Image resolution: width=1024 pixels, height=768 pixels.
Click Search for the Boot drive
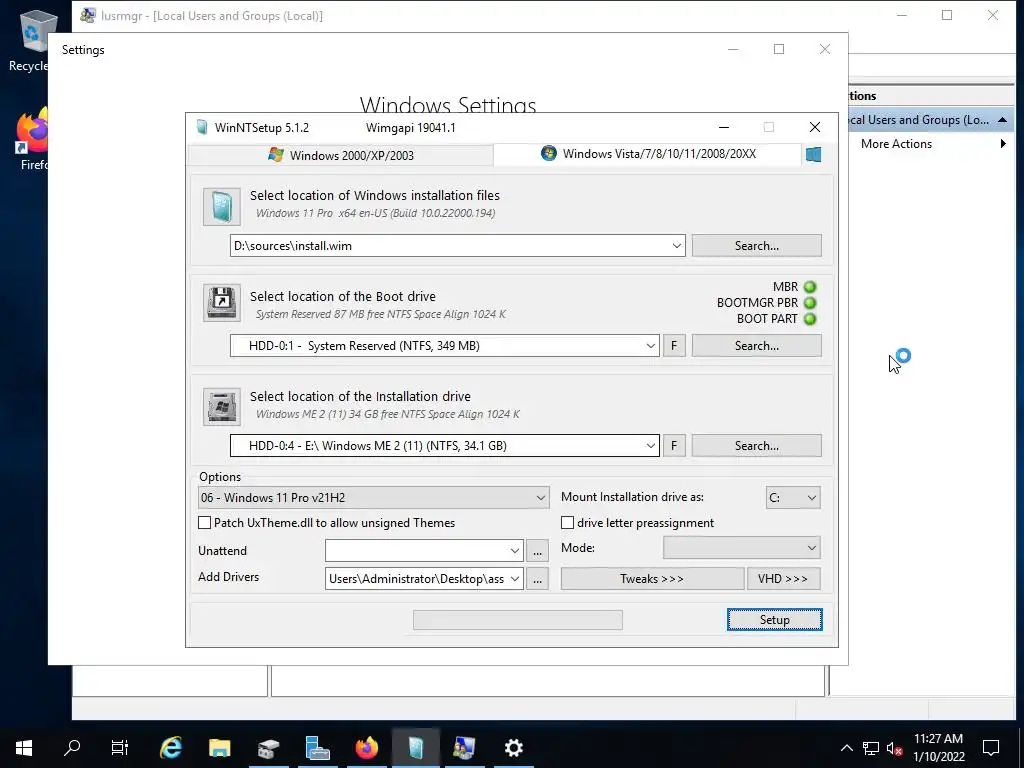[757, 346]
